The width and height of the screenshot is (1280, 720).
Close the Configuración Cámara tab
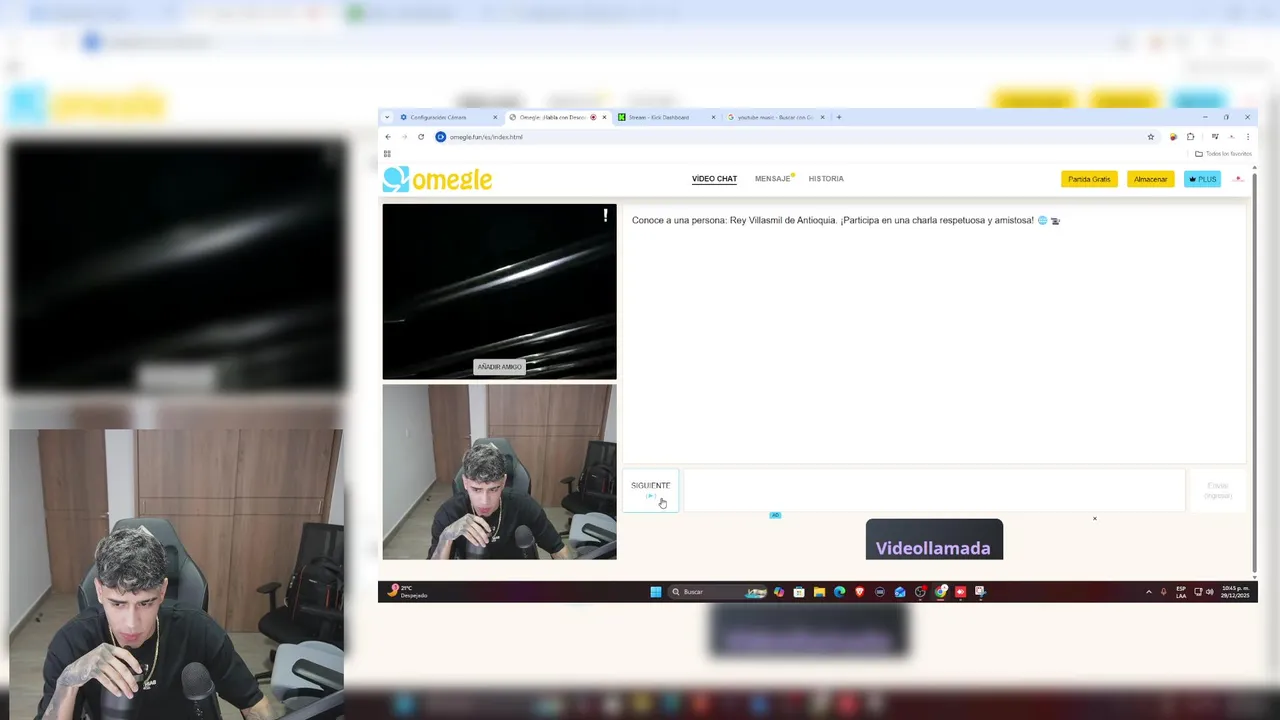pyautogui.click(x=495, y=117)
